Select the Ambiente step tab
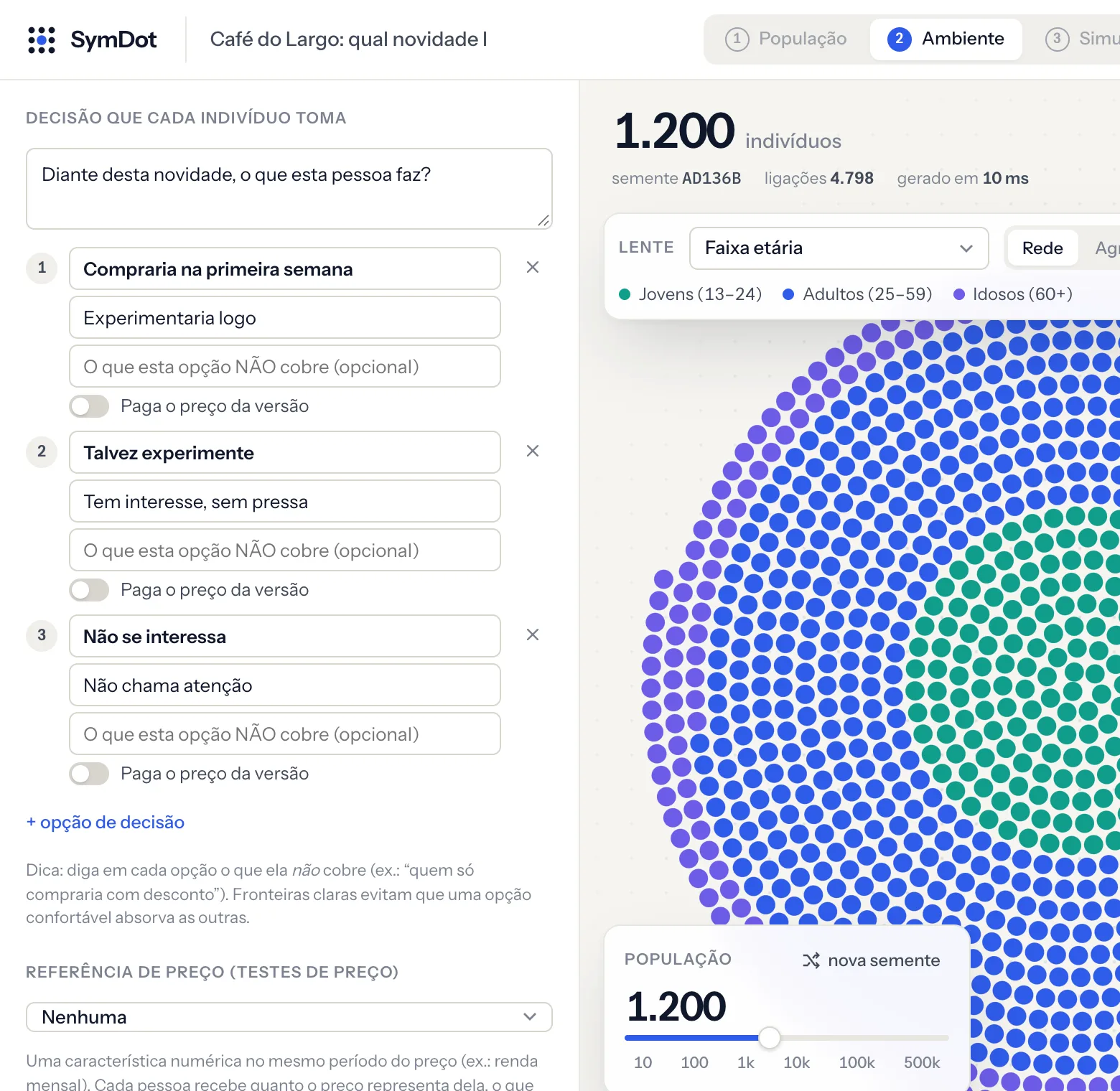This screenshot has height=1091, width=1120. [x=946, y=39]
